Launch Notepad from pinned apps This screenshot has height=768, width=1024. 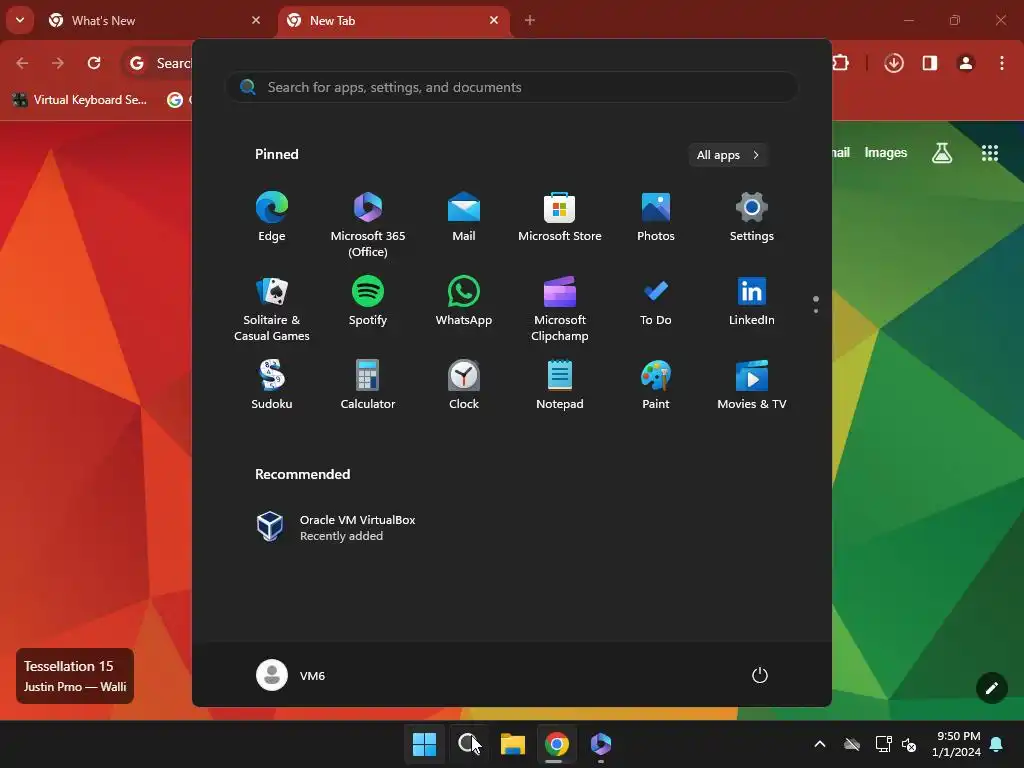pyautogui.click(x=560, y=385)
